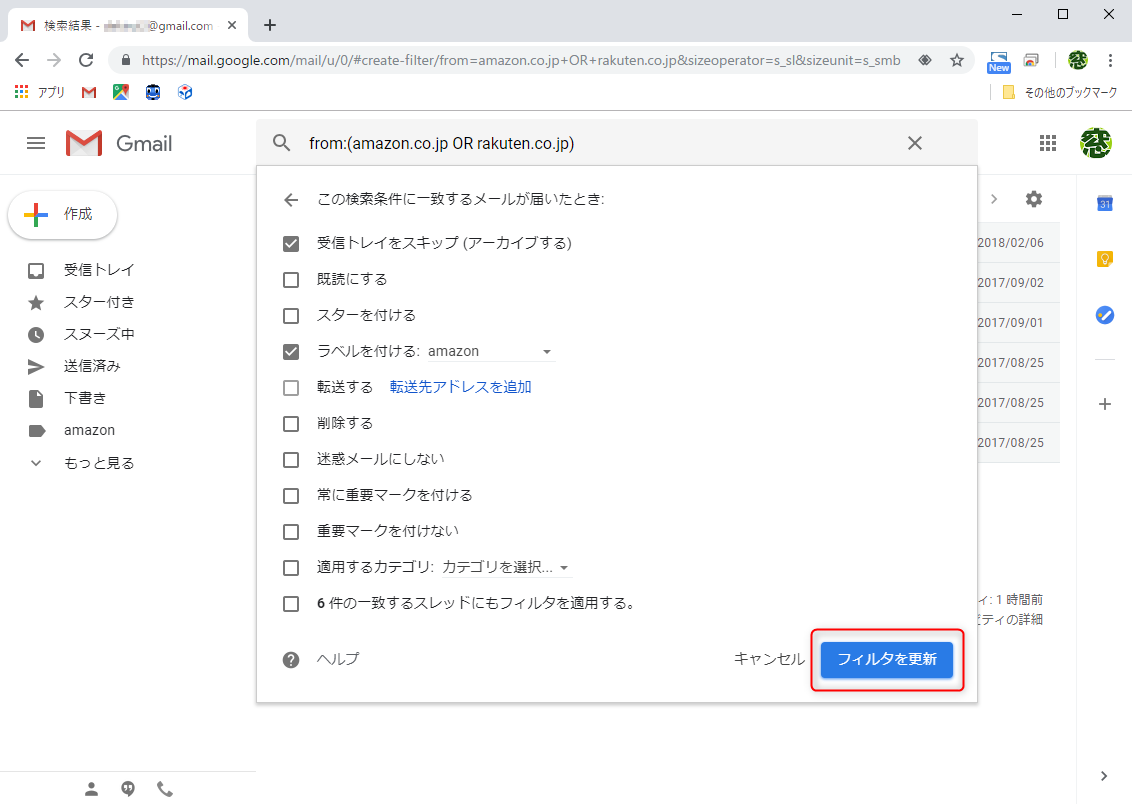
Task: Enable 常に重要マークを付ける option
Action: tap(291, 494)
